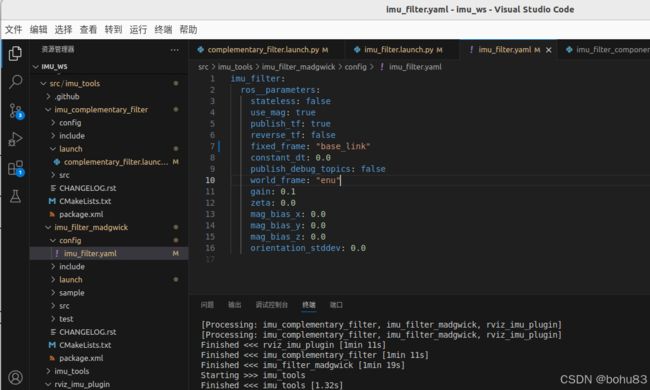
Task: Click src in the breadcrumb path
Action: pyautogui.click(x=203, y=67)
